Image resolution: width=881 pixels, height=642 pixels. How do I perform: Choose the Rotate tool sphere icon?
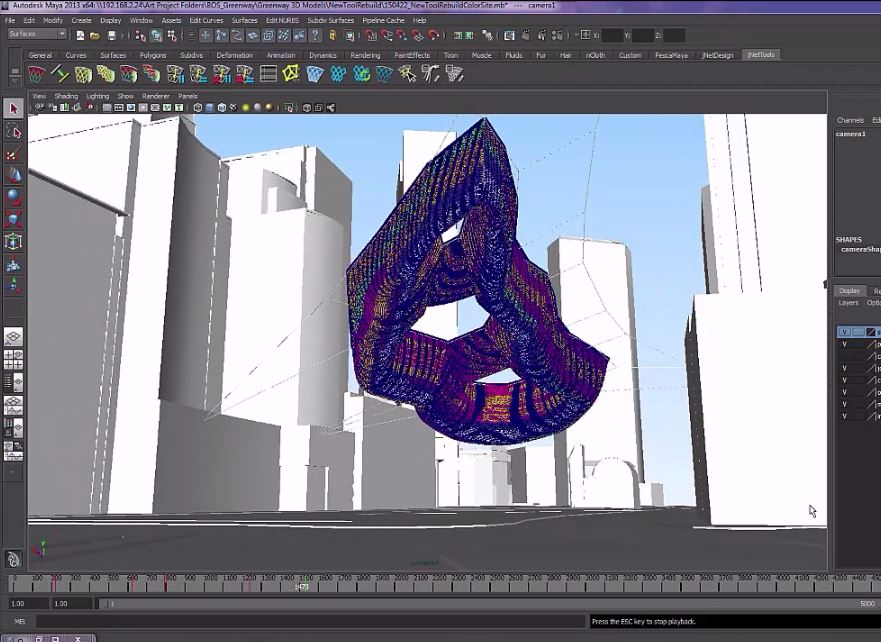(13, 197)
